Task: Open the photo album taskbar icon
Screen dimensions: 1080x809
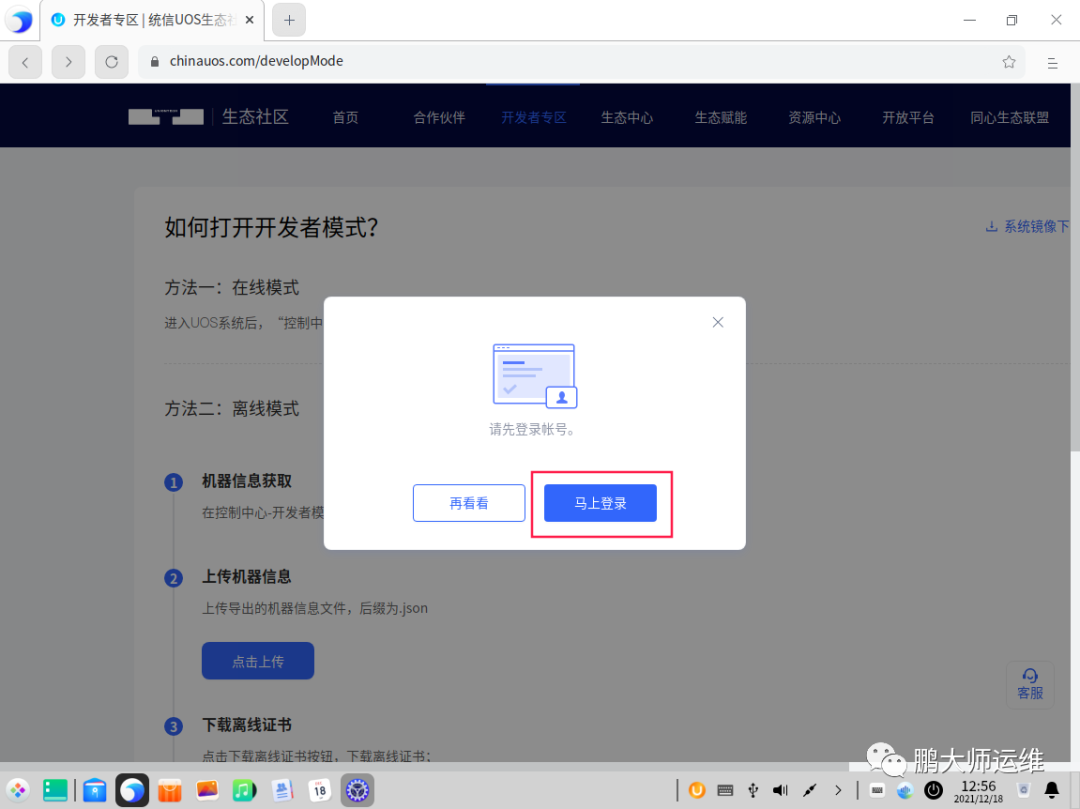Action: click(x=207, y=790)
